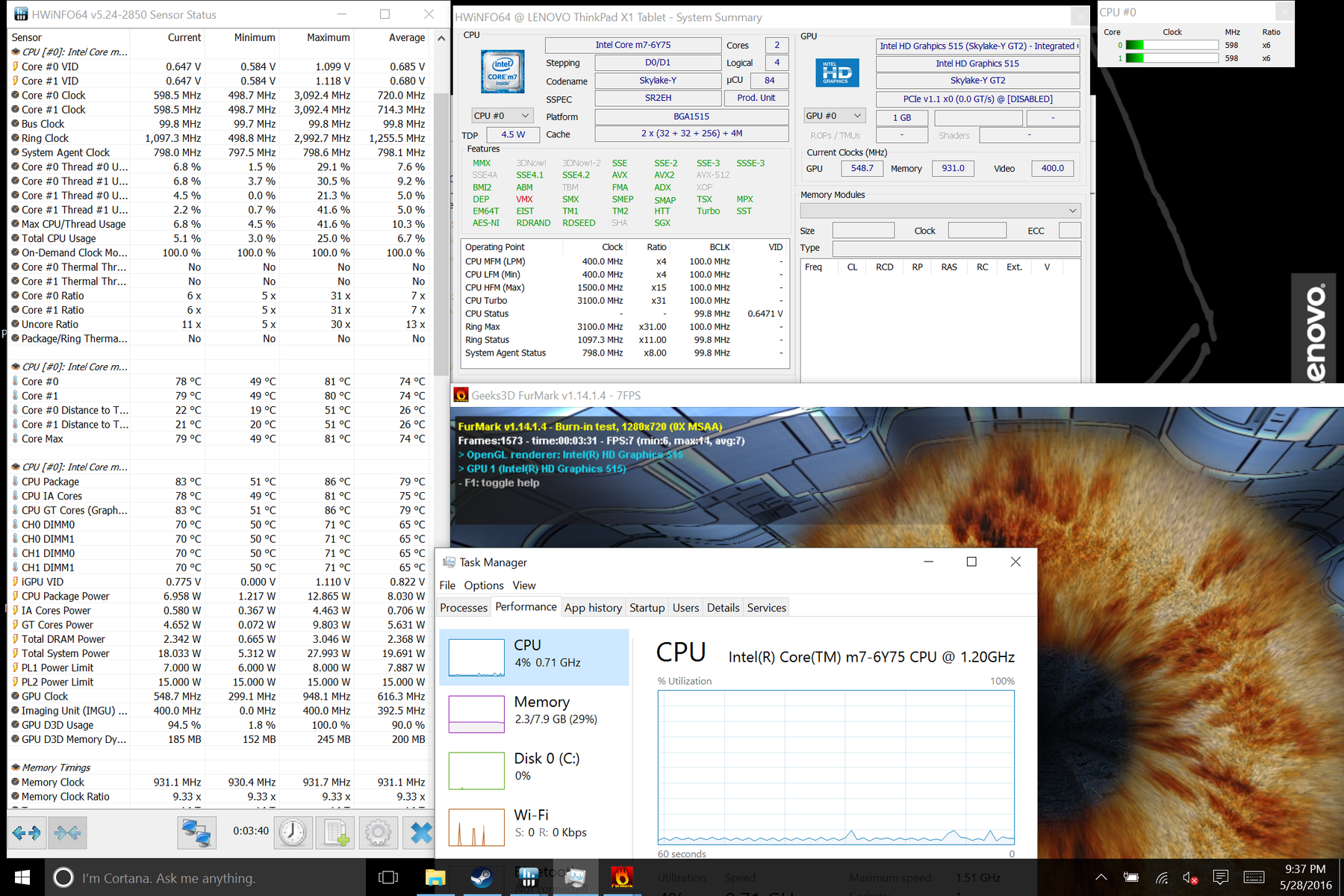1344x896 pixels.
Task: Click the Cortana circle icon
Action: tap(63, 877)
